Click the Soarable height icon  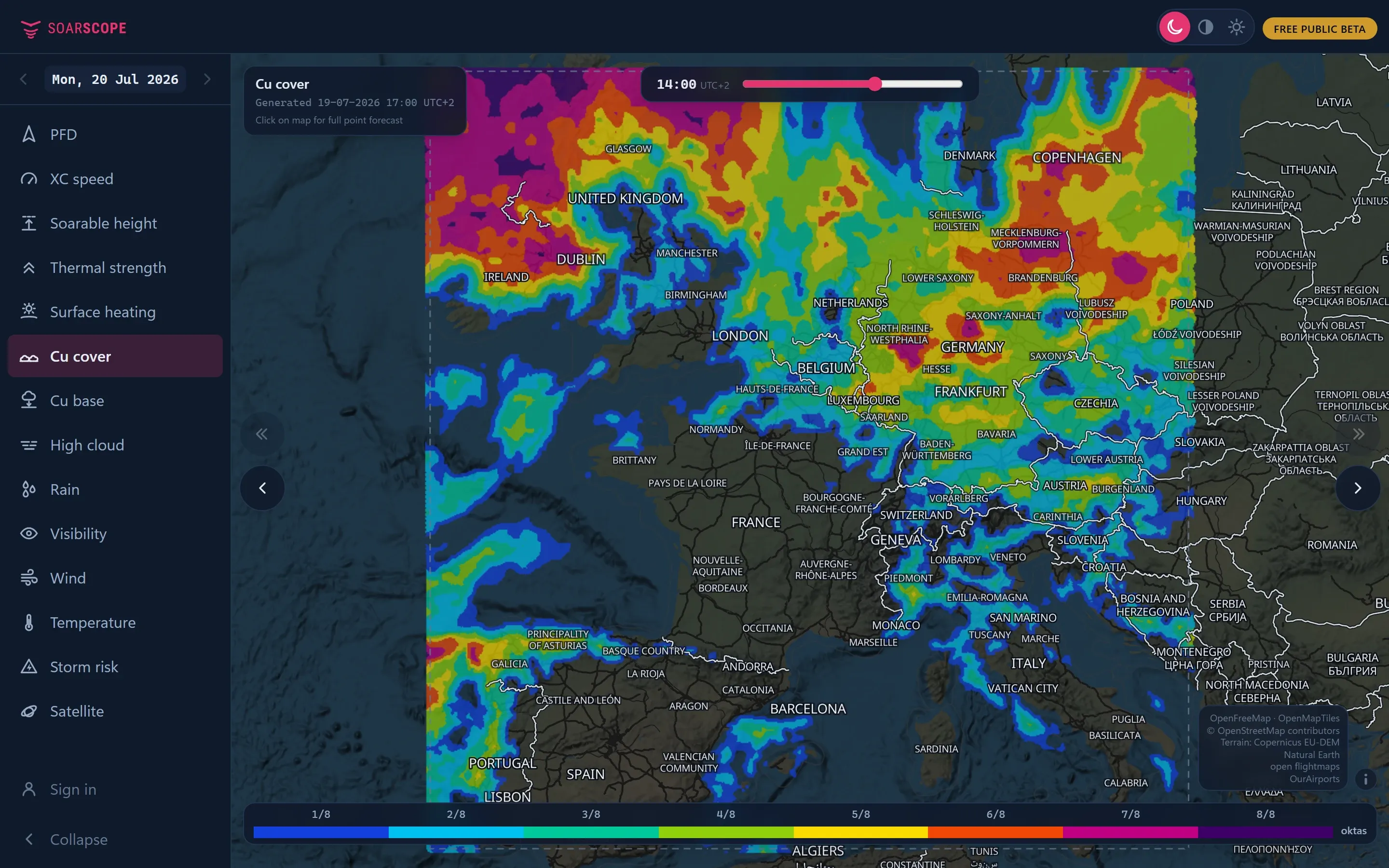coord(29,223)
